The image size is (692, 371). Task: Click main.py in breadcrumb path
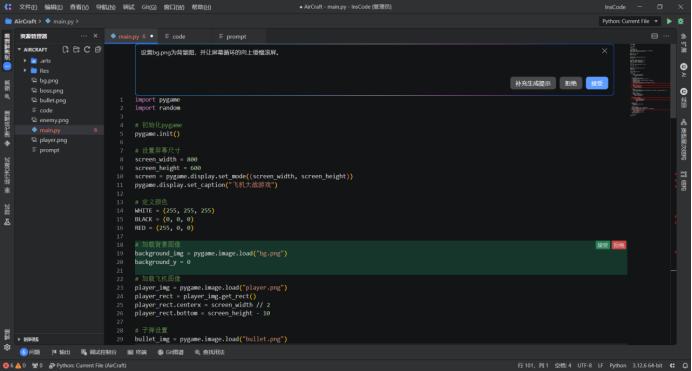click(x=60, y=21)
